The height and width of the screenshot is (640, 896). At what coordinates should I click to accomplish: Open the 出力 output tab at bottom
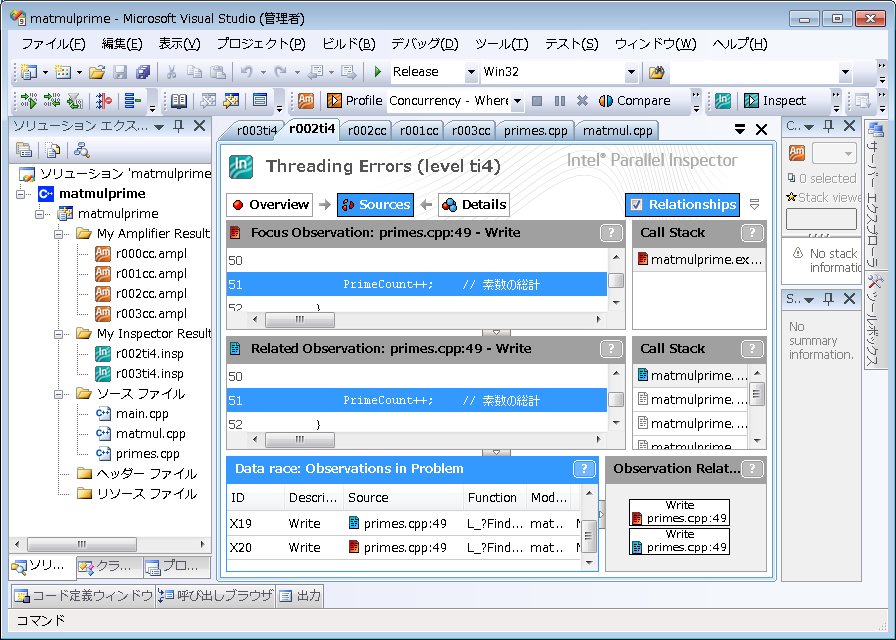click(301, 596)
